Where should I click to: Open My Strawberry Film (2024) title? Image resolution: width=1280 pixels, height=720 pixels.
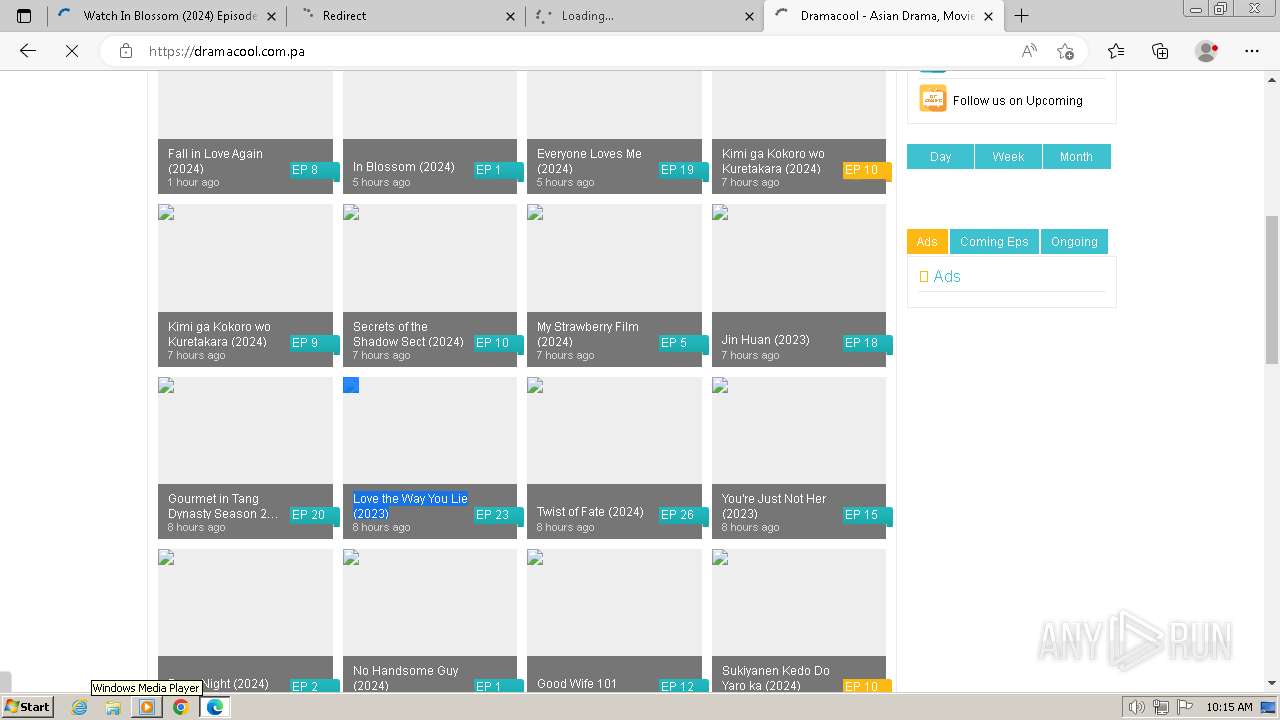tap(587, 334)
